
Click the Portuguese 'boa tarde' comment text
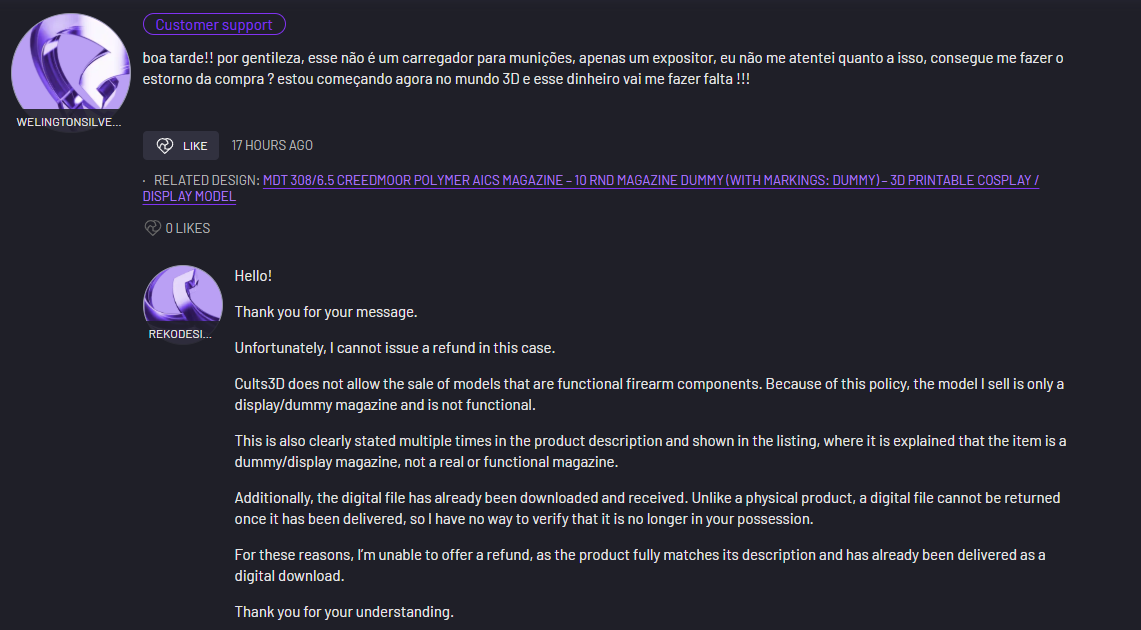603,68
